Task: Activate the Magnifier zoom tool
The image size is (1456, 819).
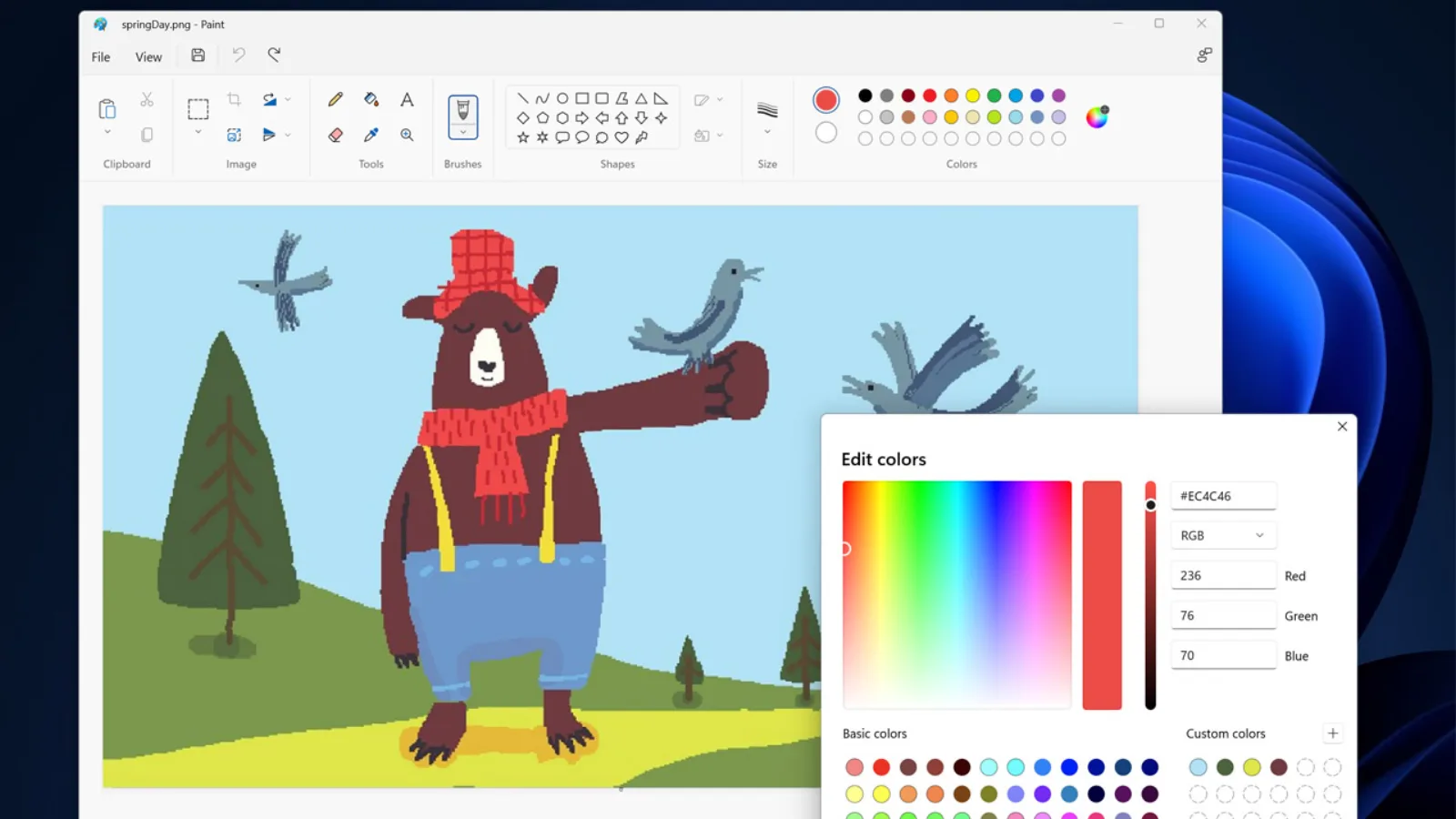Action: (407, 135)
